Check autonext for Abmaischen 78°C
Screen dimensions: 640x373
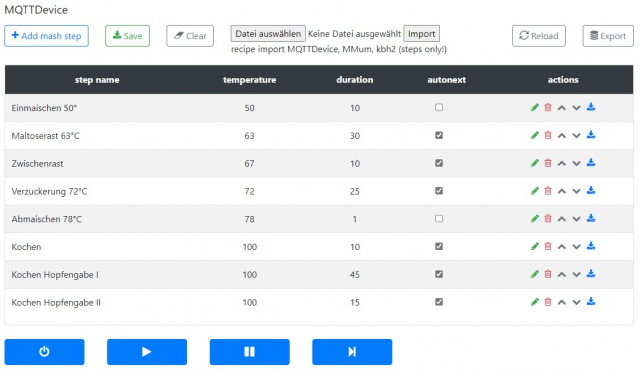(x=439, y=218)
